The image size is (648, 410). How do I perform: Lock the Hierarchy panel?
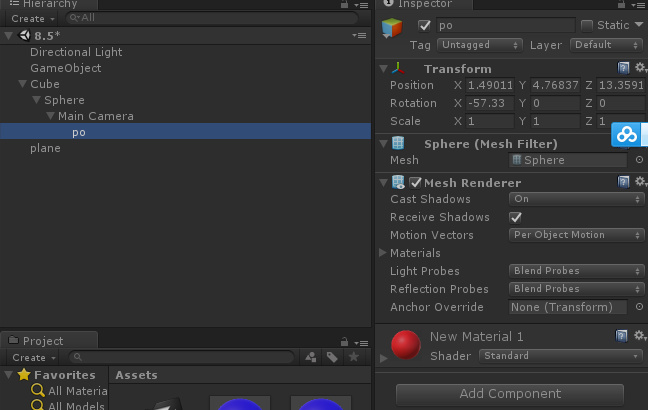[x=344, y=5]
